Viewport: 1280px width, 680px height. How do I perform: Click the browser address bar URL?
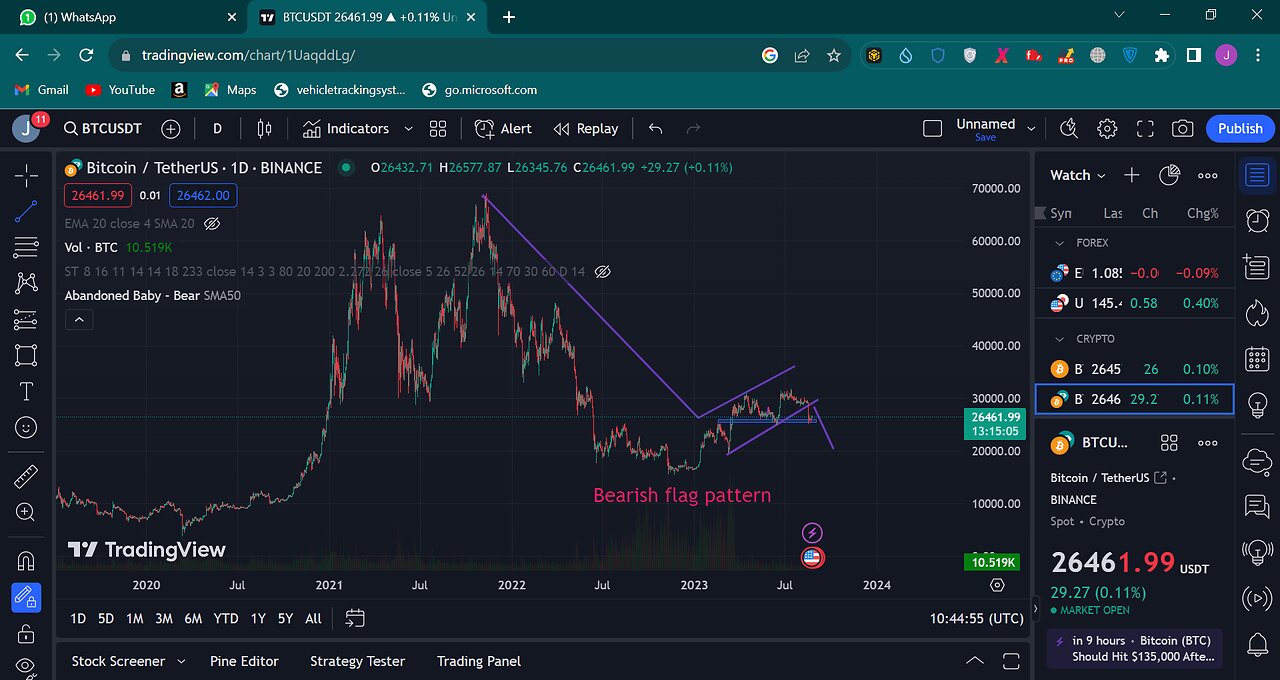tap(248, 56)
